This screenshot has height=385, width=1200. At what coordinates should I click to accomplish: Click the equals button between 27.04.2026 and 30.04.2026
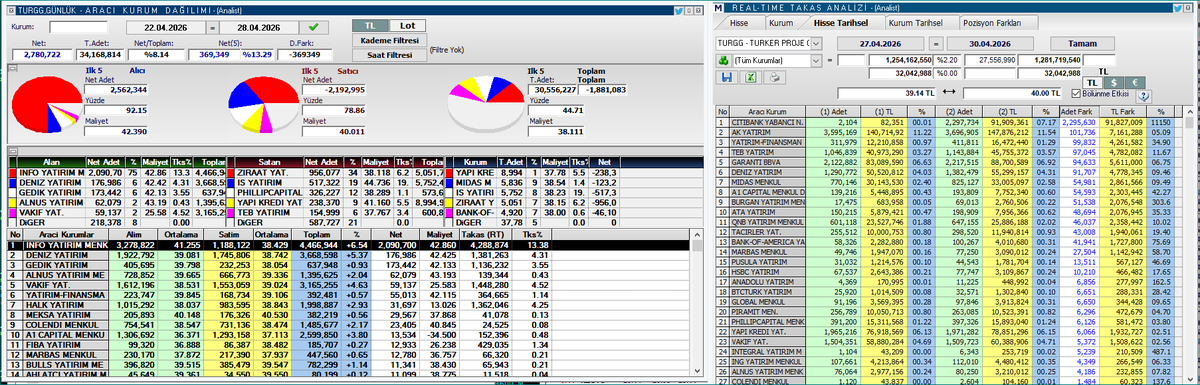936,44
